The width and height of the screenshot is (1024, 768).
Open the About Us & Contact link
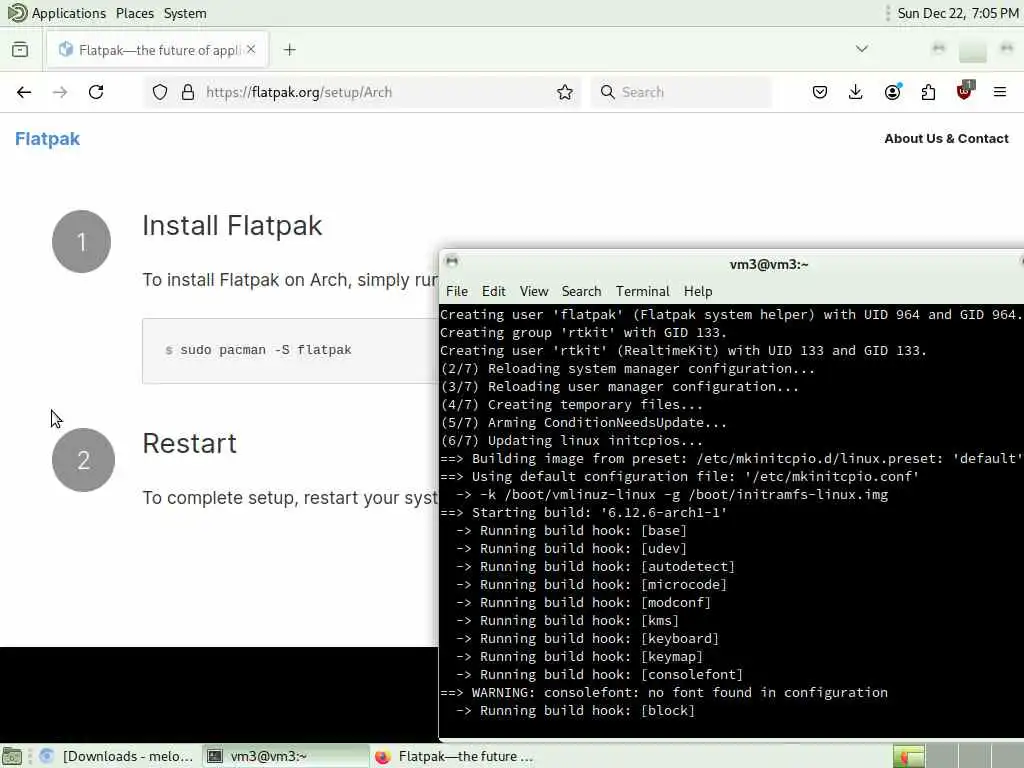click(x=946, y=138)
